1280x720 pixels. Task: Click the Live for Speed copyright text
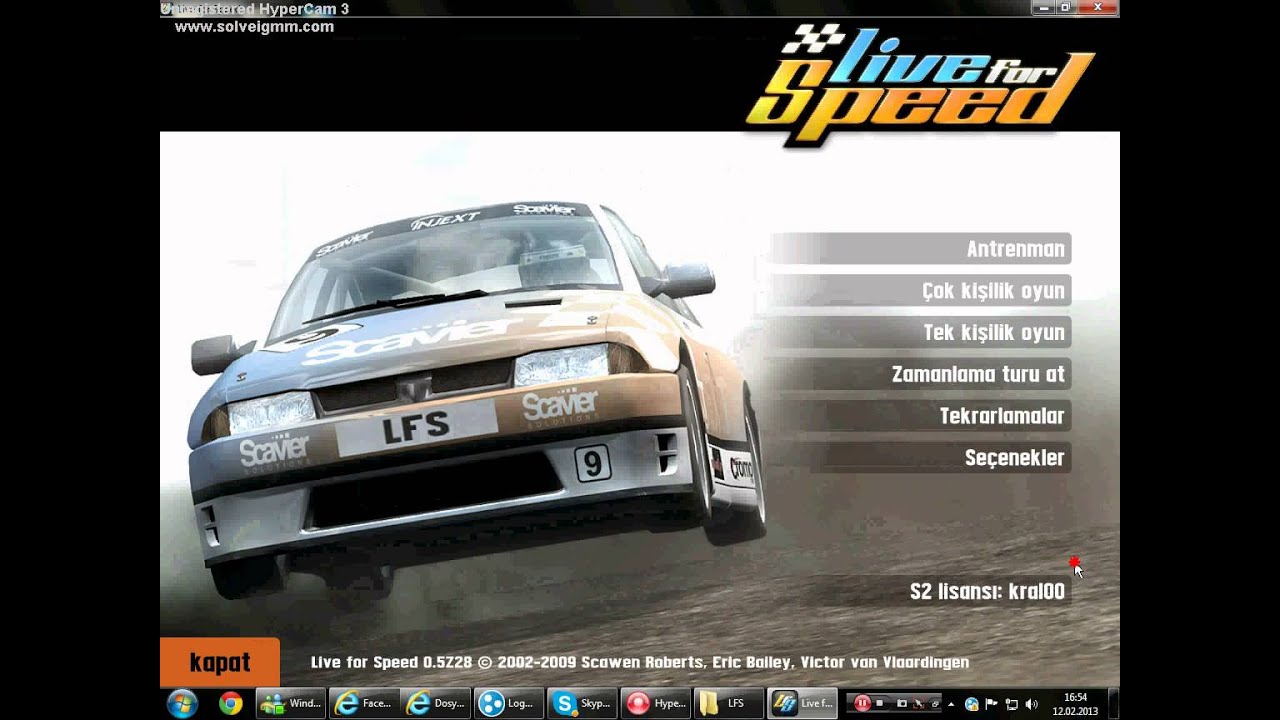[x=640, y=662]
